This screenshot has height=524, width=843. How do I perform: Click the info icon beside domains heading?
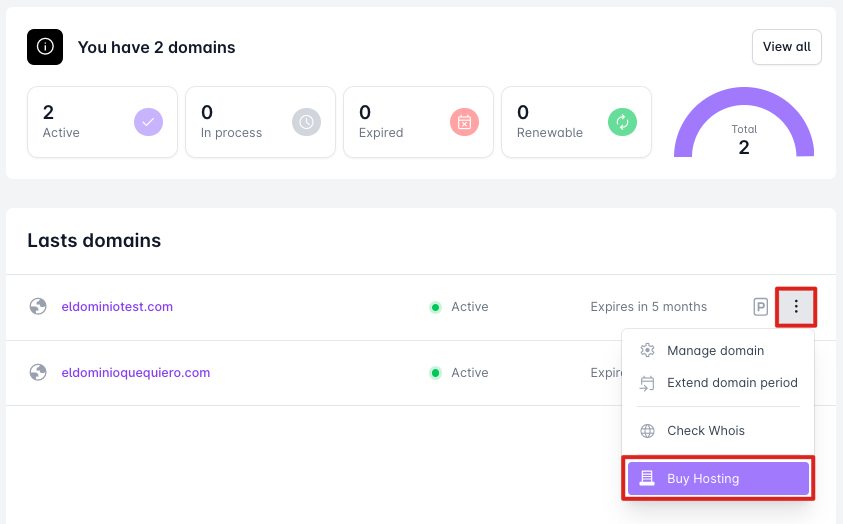[45, 47]
